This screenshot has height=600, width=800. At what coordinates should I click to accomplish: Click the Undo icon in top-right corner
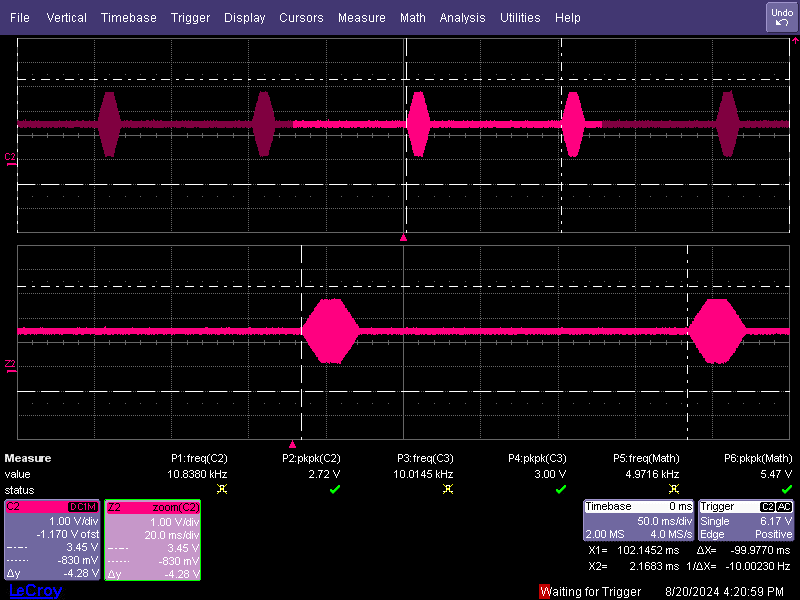(781, 17)
